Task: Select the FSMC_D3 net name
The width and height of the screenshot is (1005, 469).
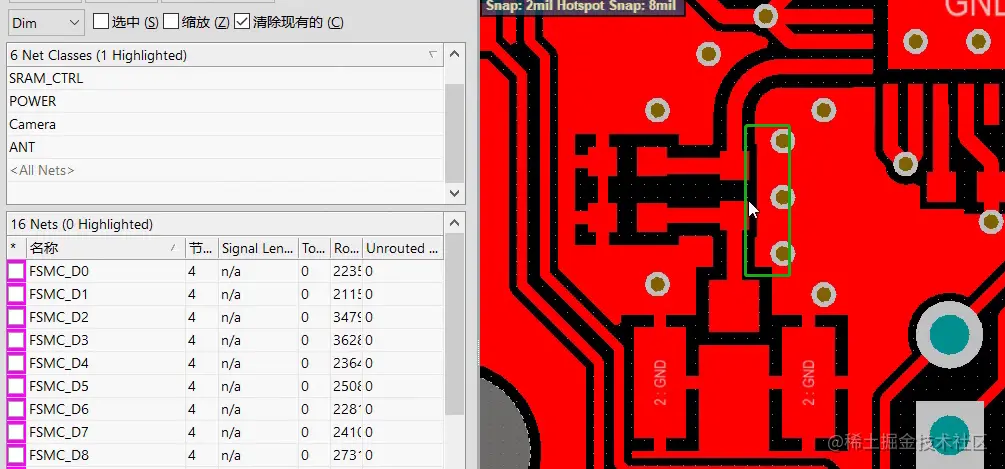Action: (x=59, y=340)
